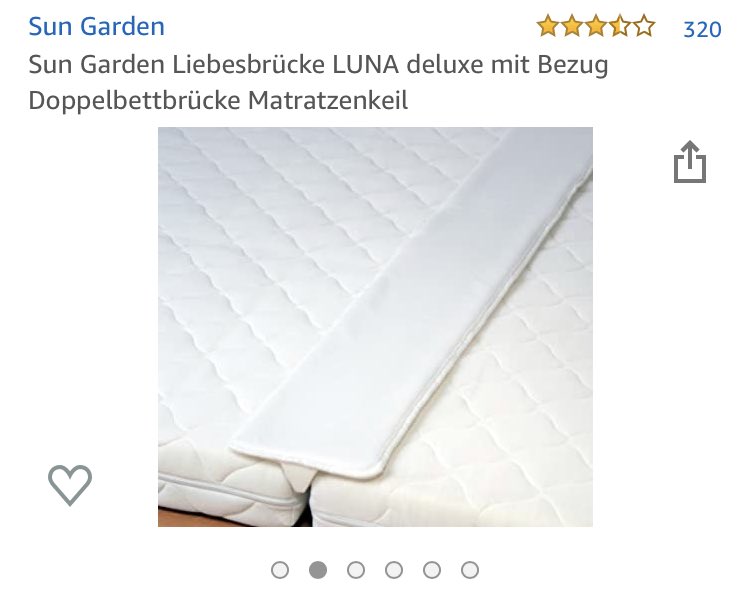
Task: Switch to the third image dot
Action: [356, 570]
